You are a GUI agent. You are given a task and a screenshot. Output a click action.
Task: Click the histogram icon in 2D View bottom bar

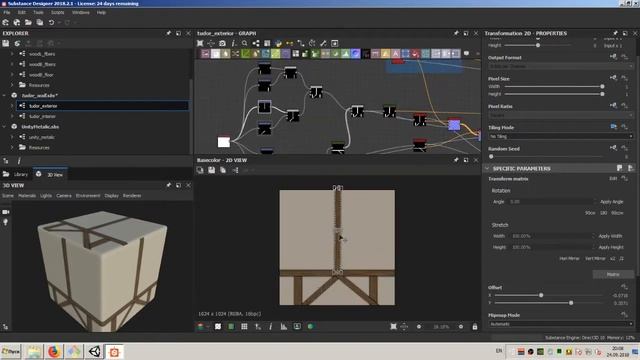[x=284, y=327]
